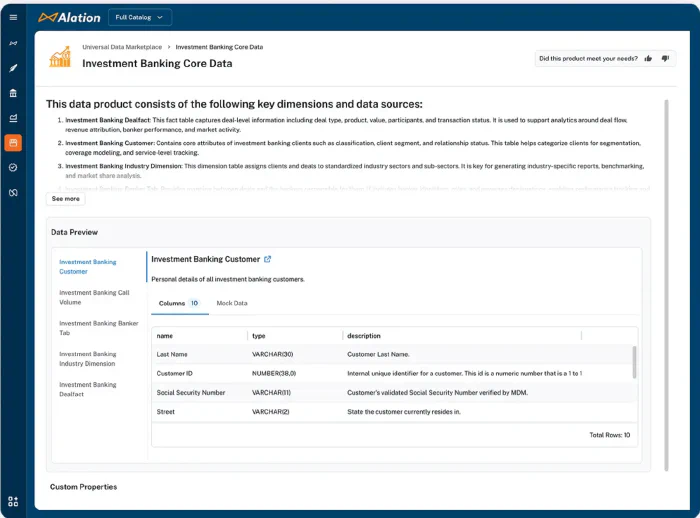Open the hamburger menu in sidebar
This screenshot has height=518, width=700.
13,17
